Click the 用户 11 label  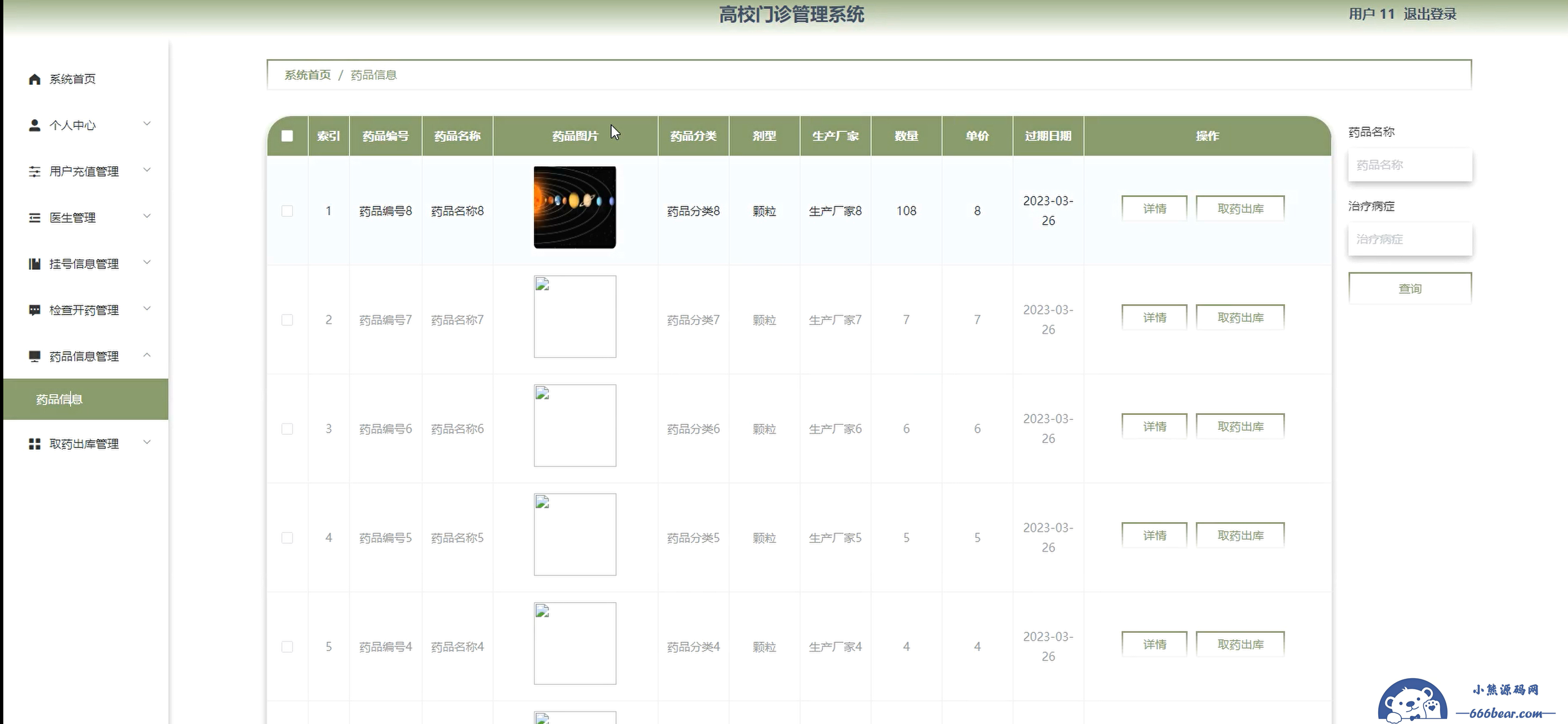click(1372, 14)
